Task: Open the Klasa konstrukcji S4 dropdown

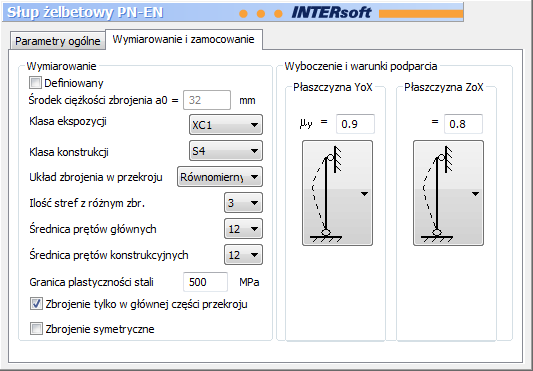Action: 226,151
